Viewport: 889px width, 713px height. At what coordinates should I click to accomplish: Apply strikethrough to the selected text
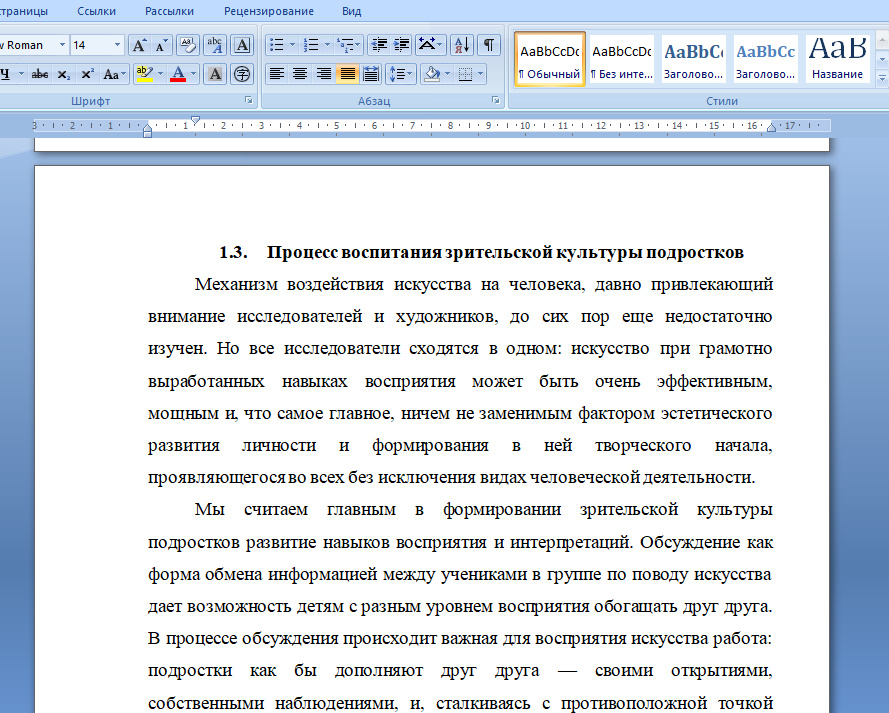pyautogui.click(x=40, y=74)
